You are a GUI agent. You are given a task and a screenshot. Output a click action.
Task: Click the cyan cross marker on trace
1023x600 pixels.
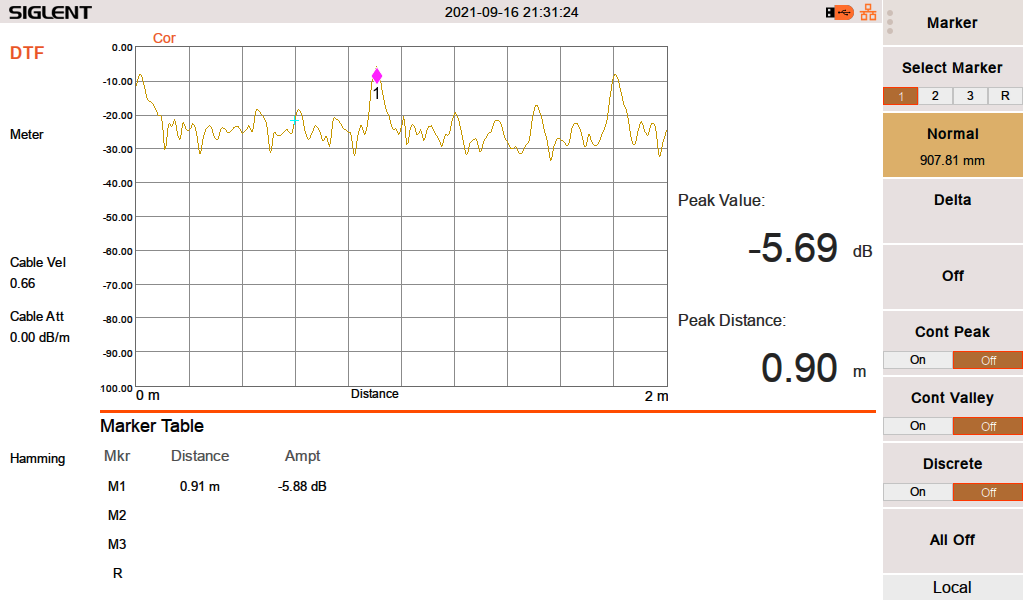(295, 121)
